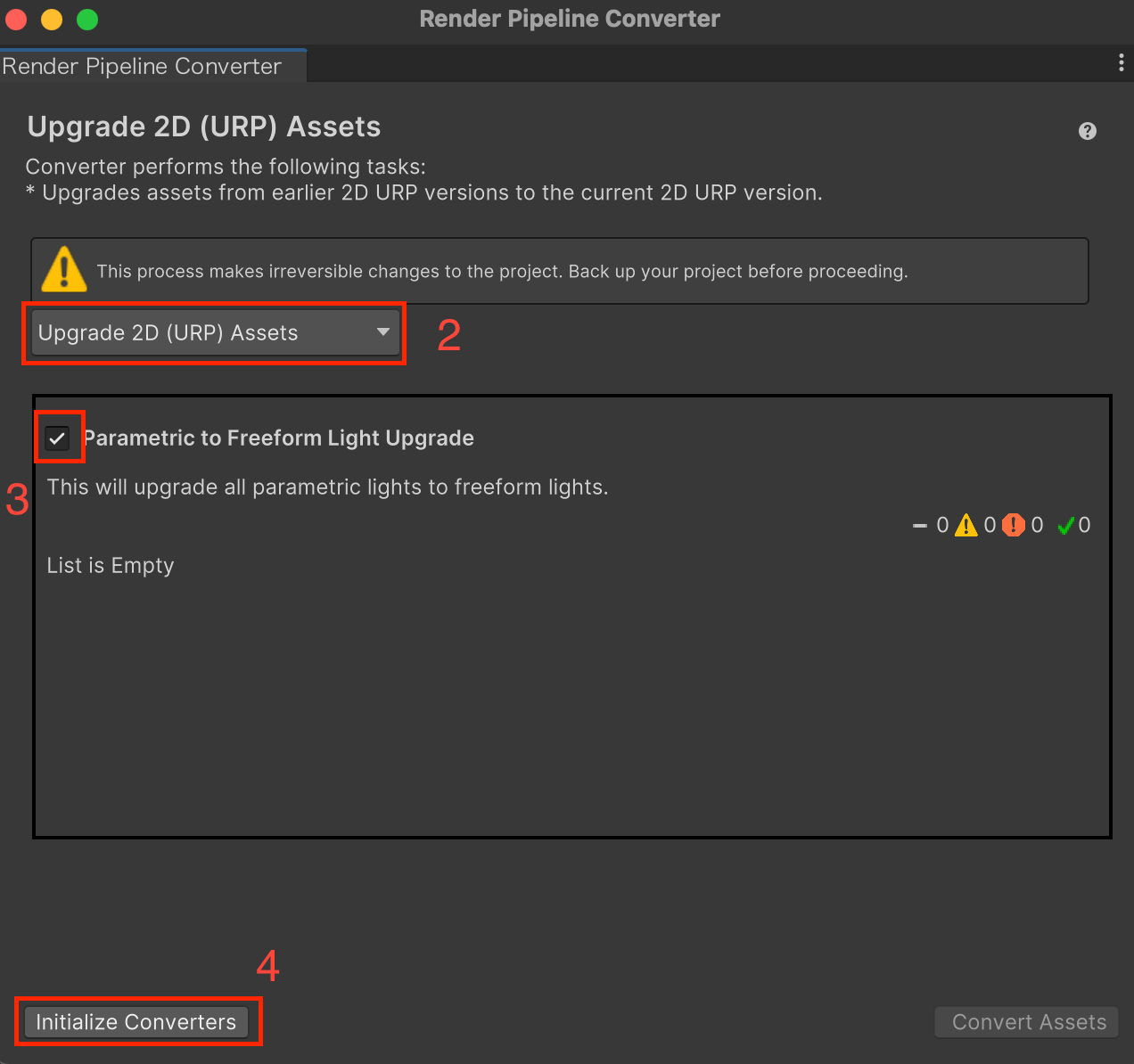Screen dimensions: 1134x1064
Task: Click the yellow macOS minimize window button
Action: [52, 19]
